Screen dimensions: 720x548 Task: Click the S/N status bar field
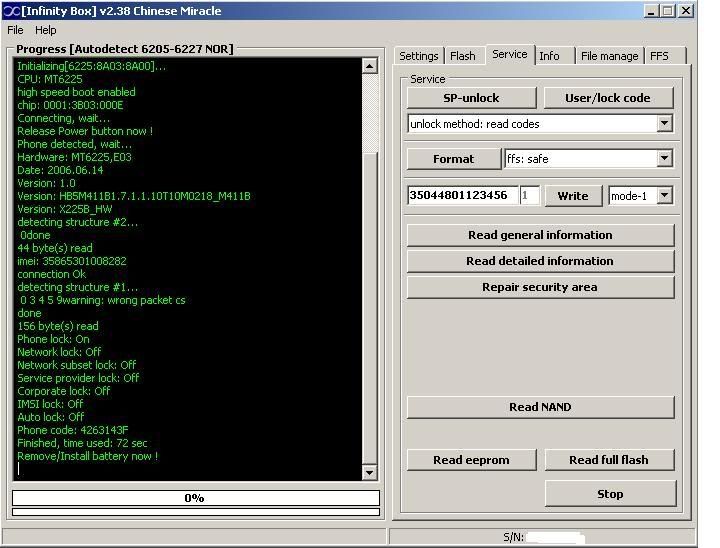point(542,537)
